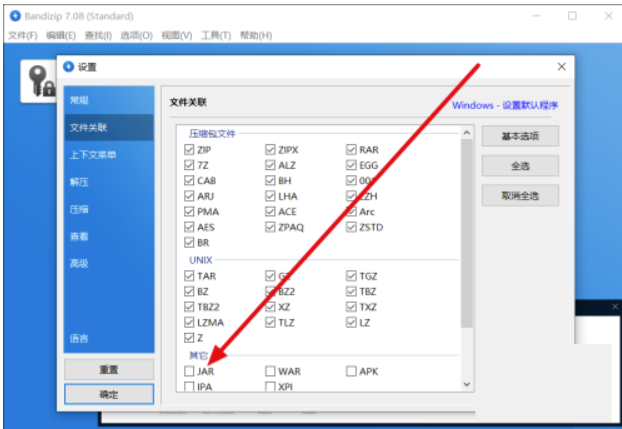Screen dimensions: 622x429
Task: Uncheck the LHA checkbox
Action: coord(270,196)
